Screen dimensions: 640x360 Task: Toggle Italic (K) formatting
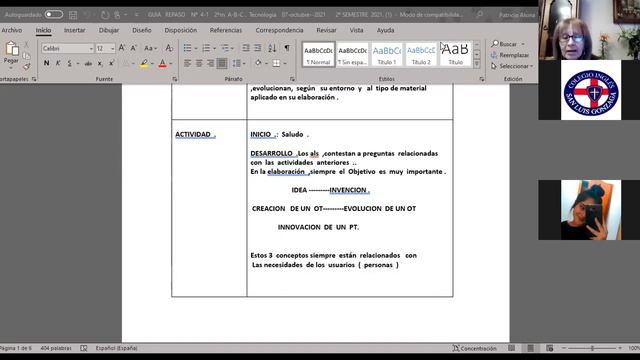pyautogui.click(x=58, y=63)
